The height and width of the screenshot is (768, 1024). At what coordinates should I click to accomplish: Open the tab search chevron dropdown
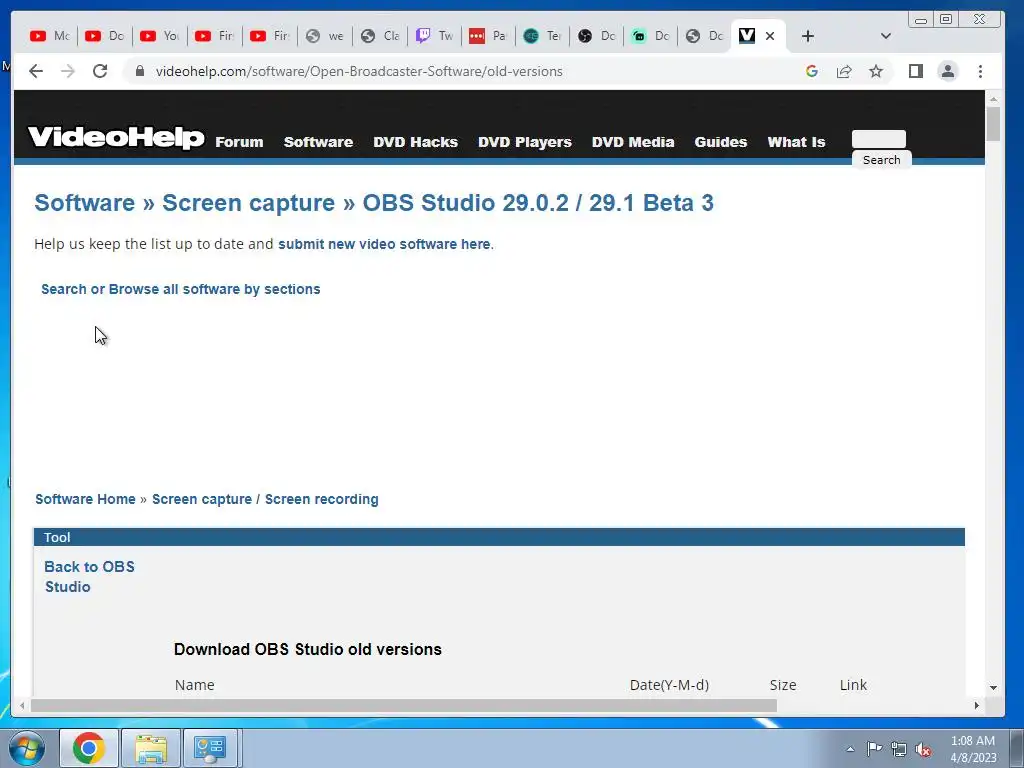click(x=886, y=36)
